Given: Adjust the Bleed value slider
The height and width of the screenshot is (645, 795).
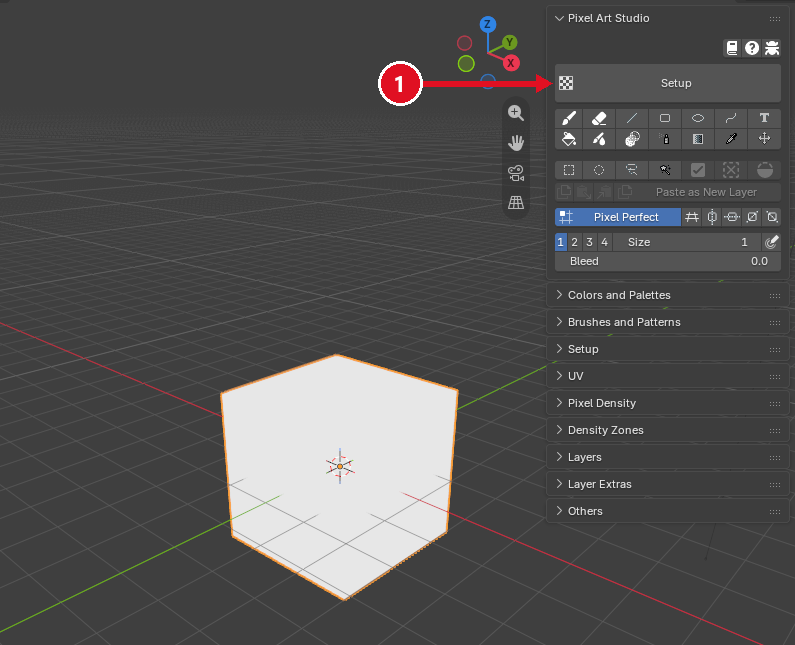Looking at the screenshot, I should click(x=668, y=261).
